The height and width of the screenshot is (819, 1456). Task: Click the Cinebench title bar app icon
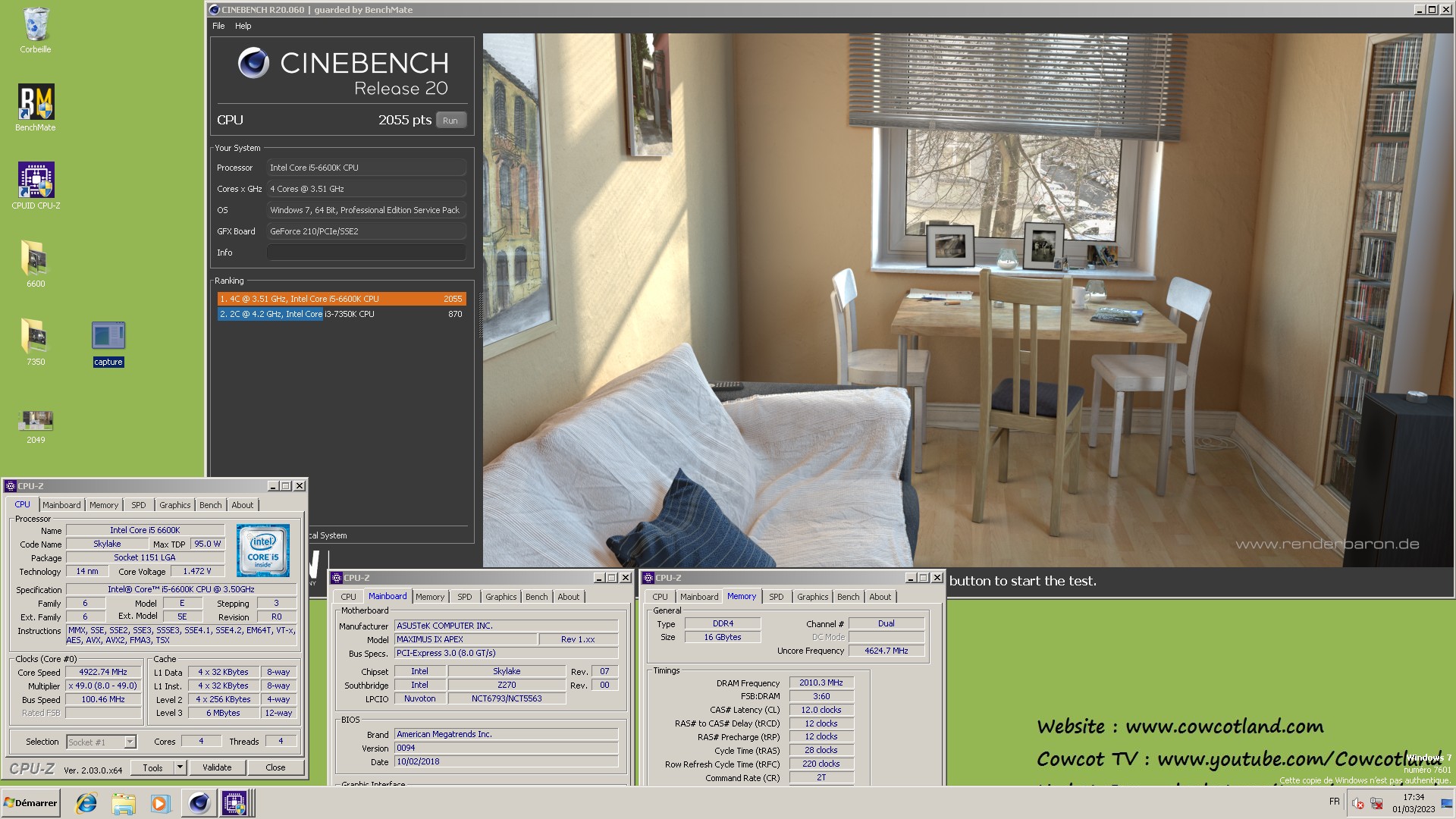pos(215,10)
